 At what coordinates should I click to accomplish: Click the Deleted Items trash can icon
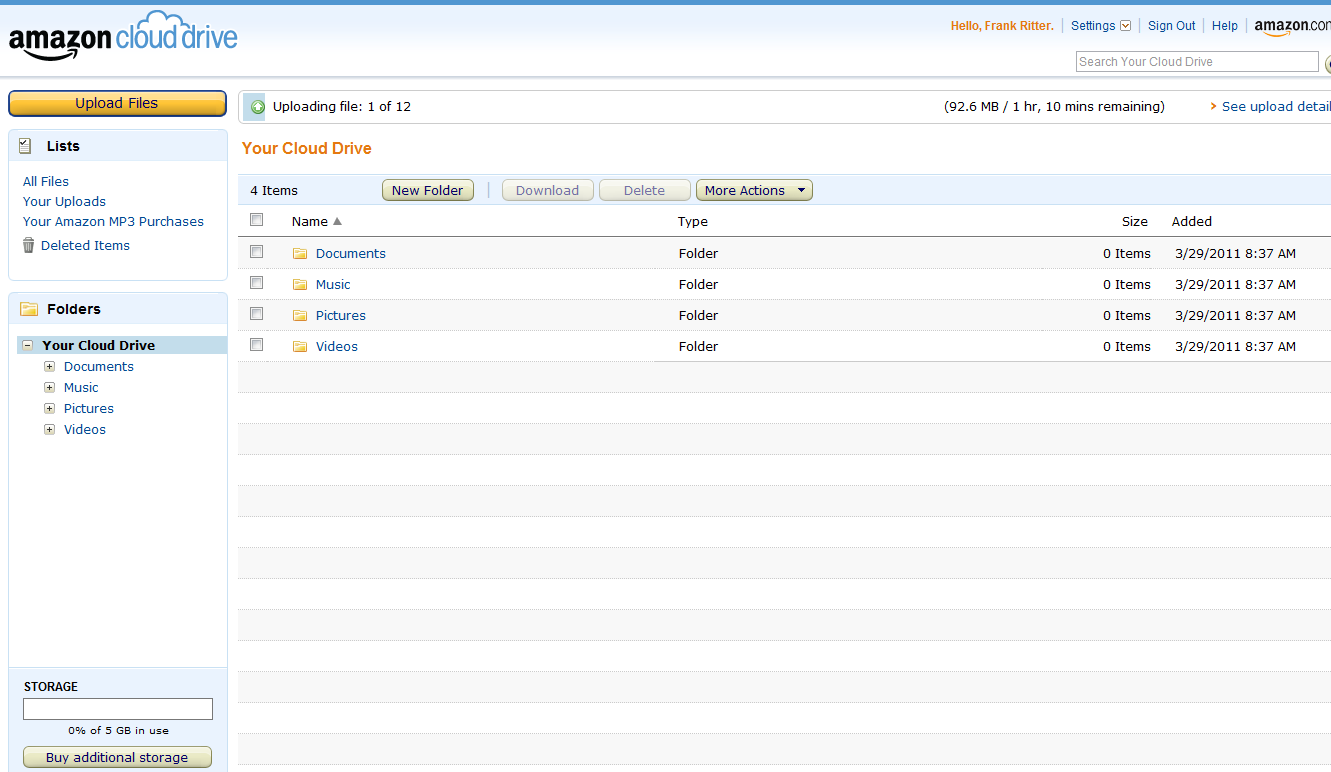click(29, 245)
